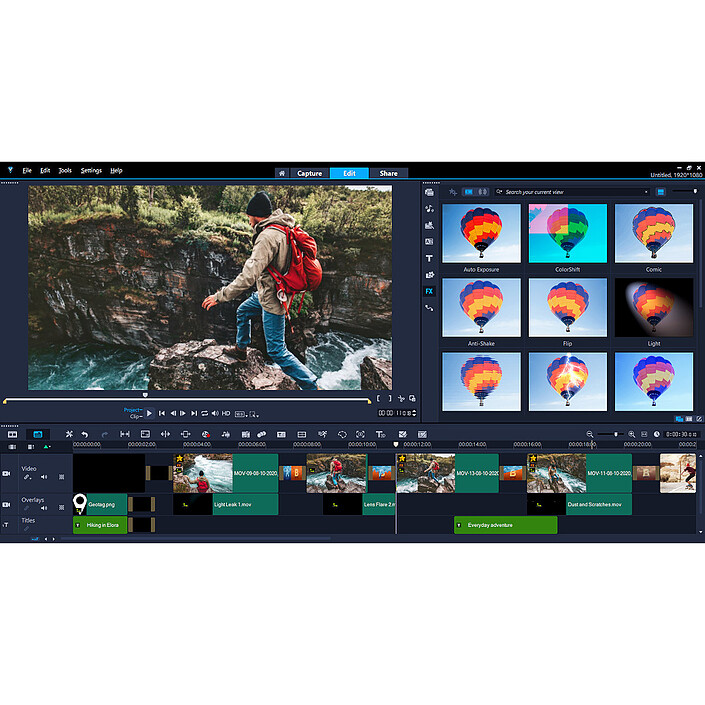Select the FX filters library icon
The width and height of the screenshot is (705, 705).
coord(429,291)
